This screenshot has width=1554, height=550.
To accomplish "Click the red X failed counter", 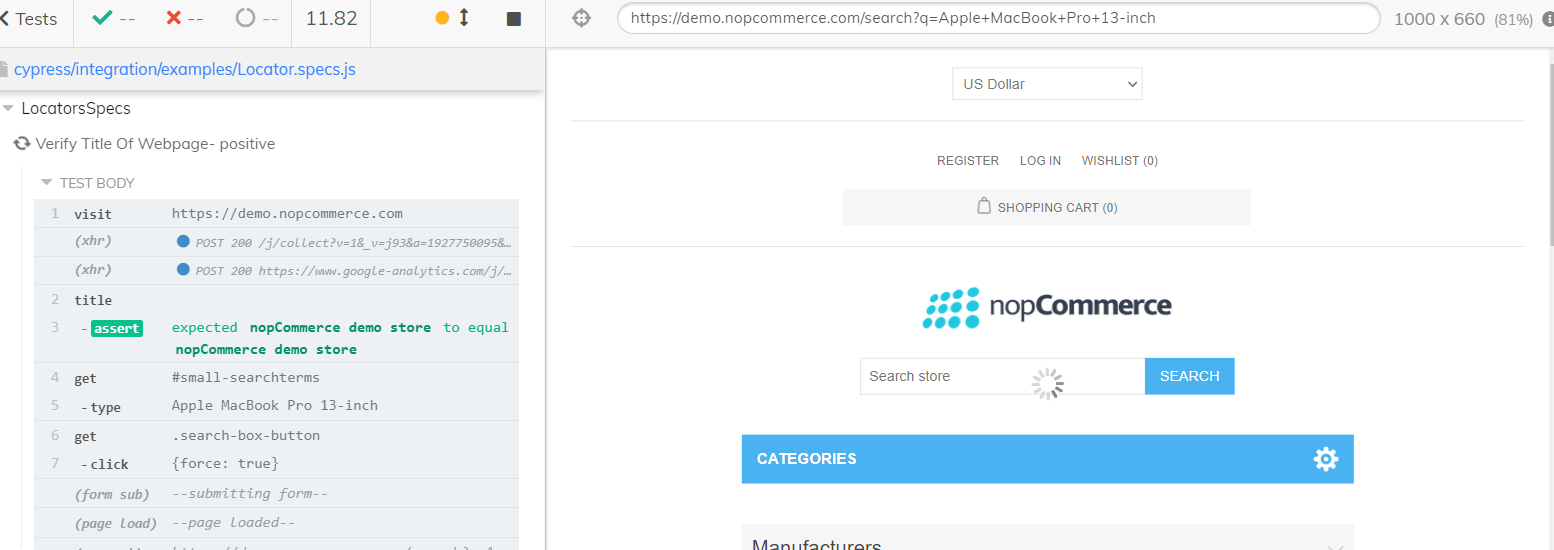I will (184, 19).
